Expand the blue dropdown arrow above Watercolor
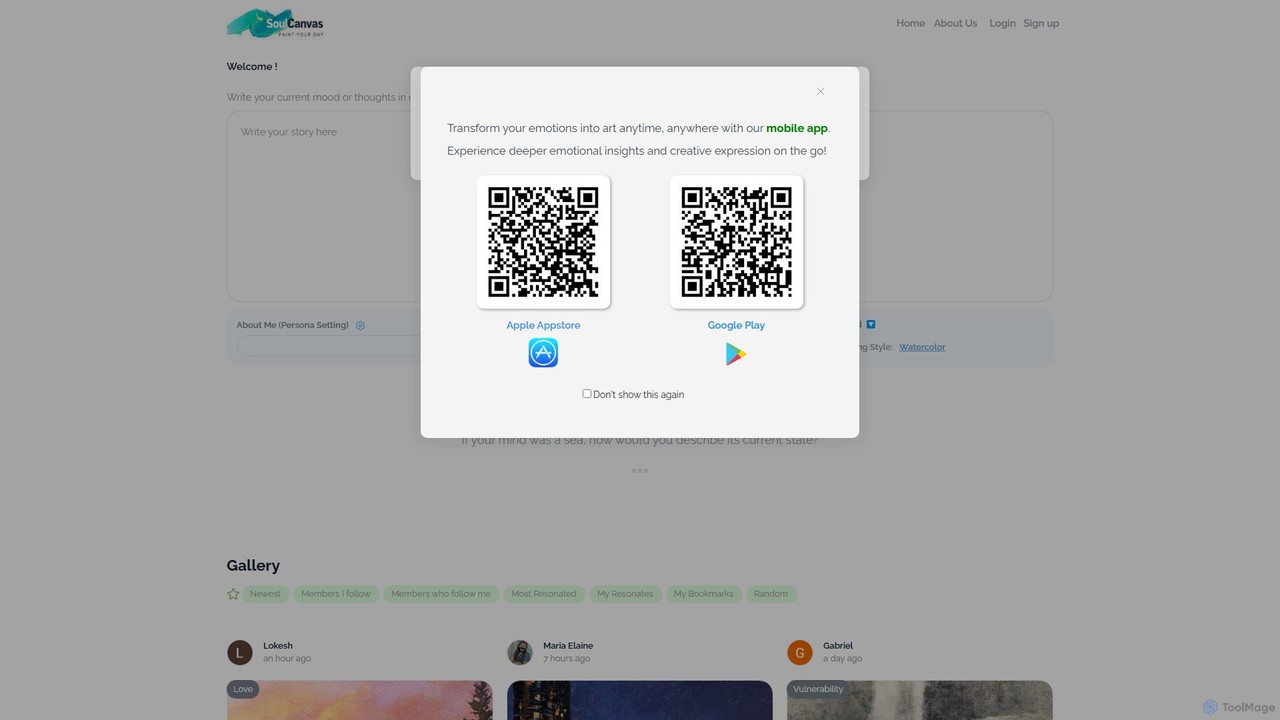This screenshot has height=720, width=1280. pyautogui.click(x=871, y=324)
